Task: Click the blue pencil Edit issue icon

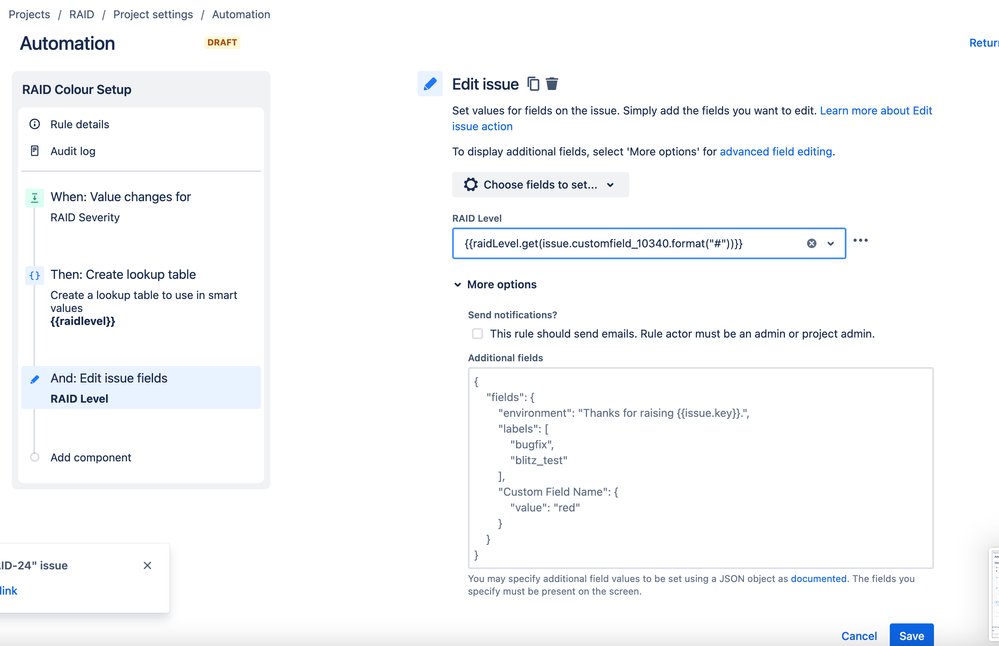Action: click(430, 84)
